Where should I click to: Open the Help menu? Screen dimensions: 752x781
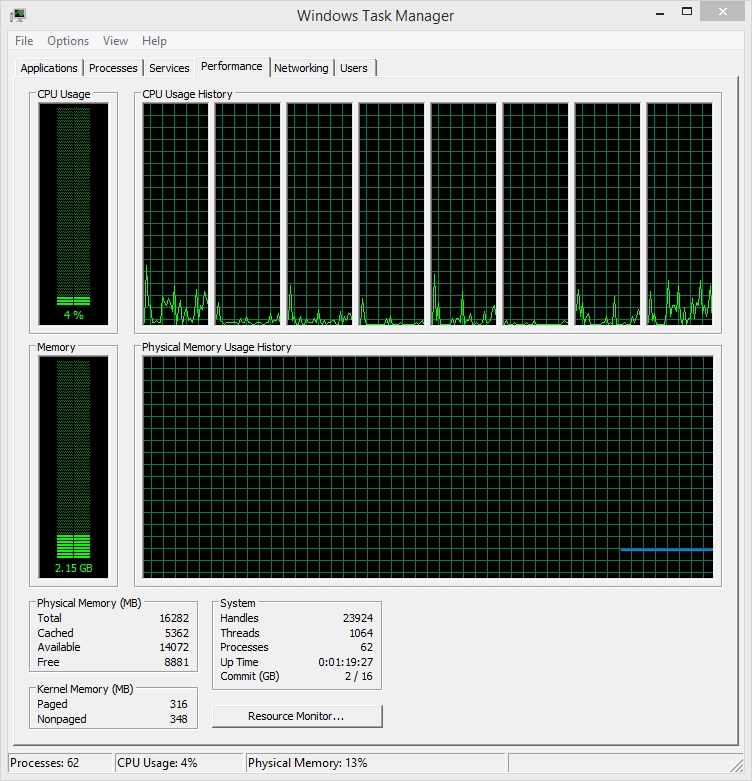[154, 41]
